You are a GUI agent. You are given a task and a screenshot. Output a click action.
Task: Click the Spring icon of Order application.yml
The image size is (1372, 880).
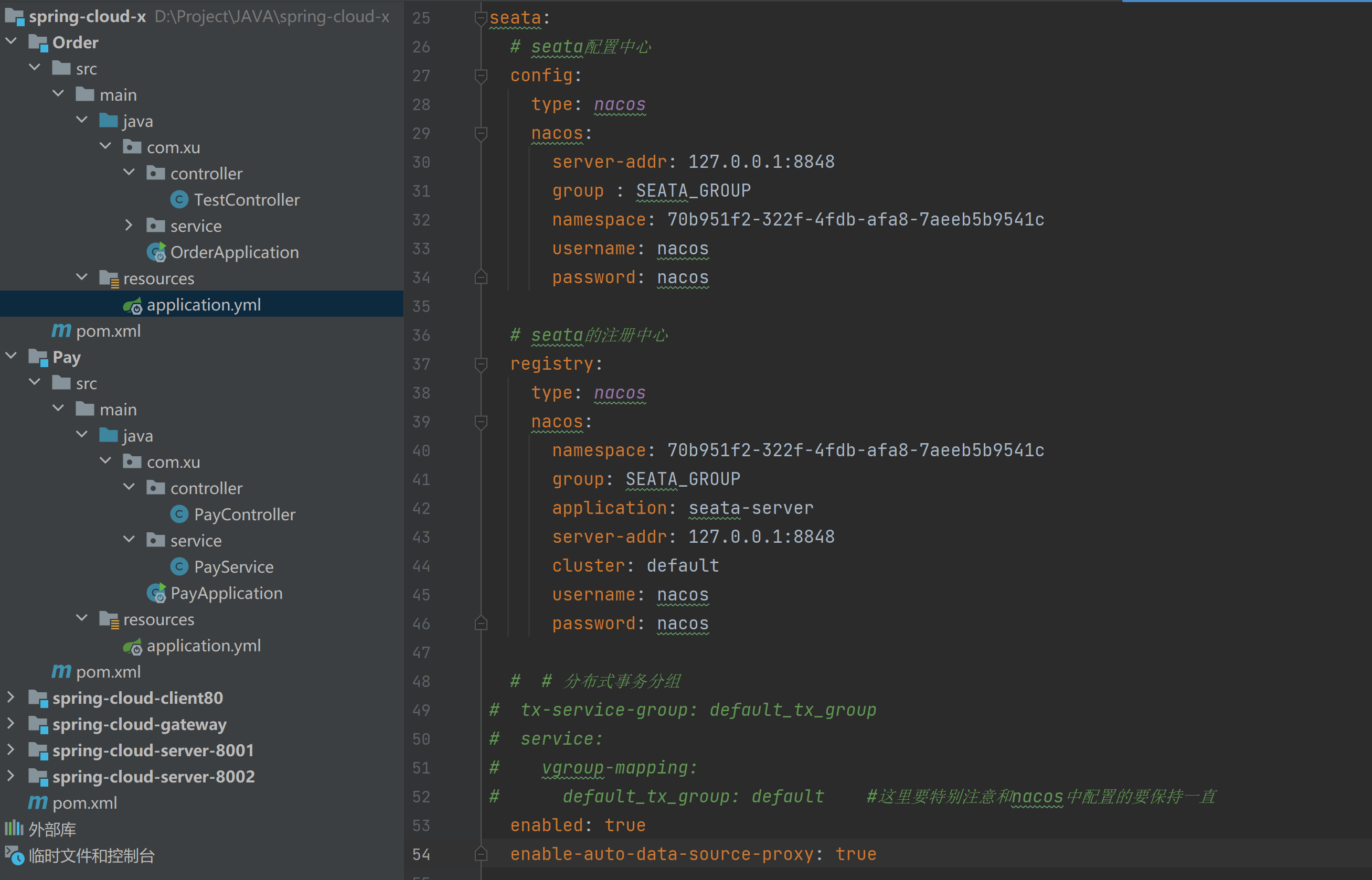(x=133, y=305)
